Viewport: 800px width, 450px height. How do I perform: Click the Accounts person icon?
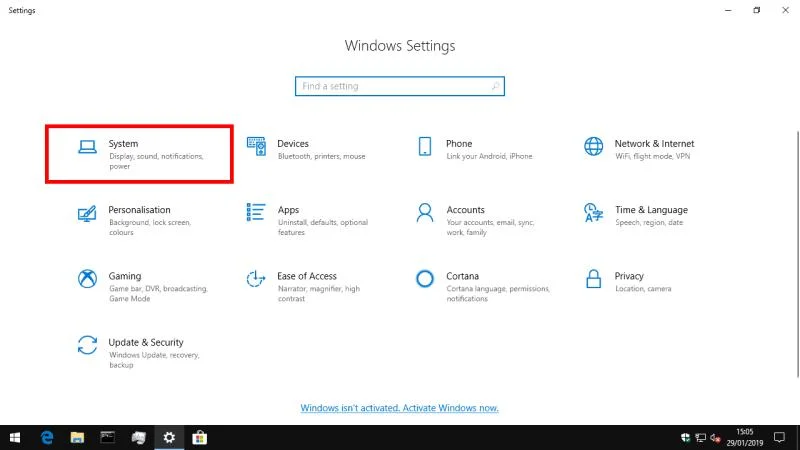[424, 213]
